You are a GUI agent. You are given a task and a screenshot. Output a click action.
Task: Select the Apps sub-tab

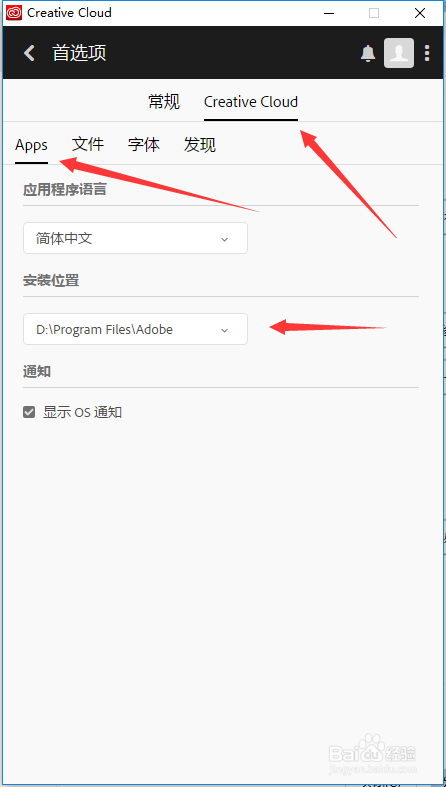coord(31,145)
